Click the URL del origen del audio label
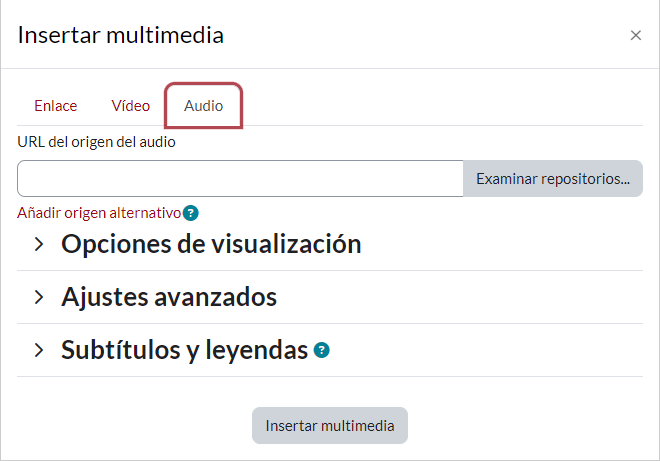Image resolution: width=660 pixels, height=461 pixels. pyautogui.click(x=96, y=142)
